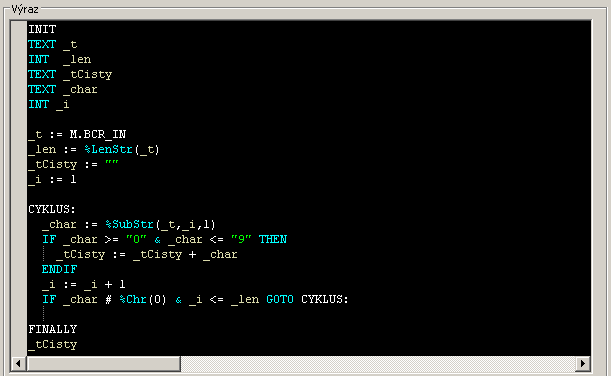Click the left gutter margin of editor
Screen dimensions: 611x376
pyautogui.click(x=19, y=188)
